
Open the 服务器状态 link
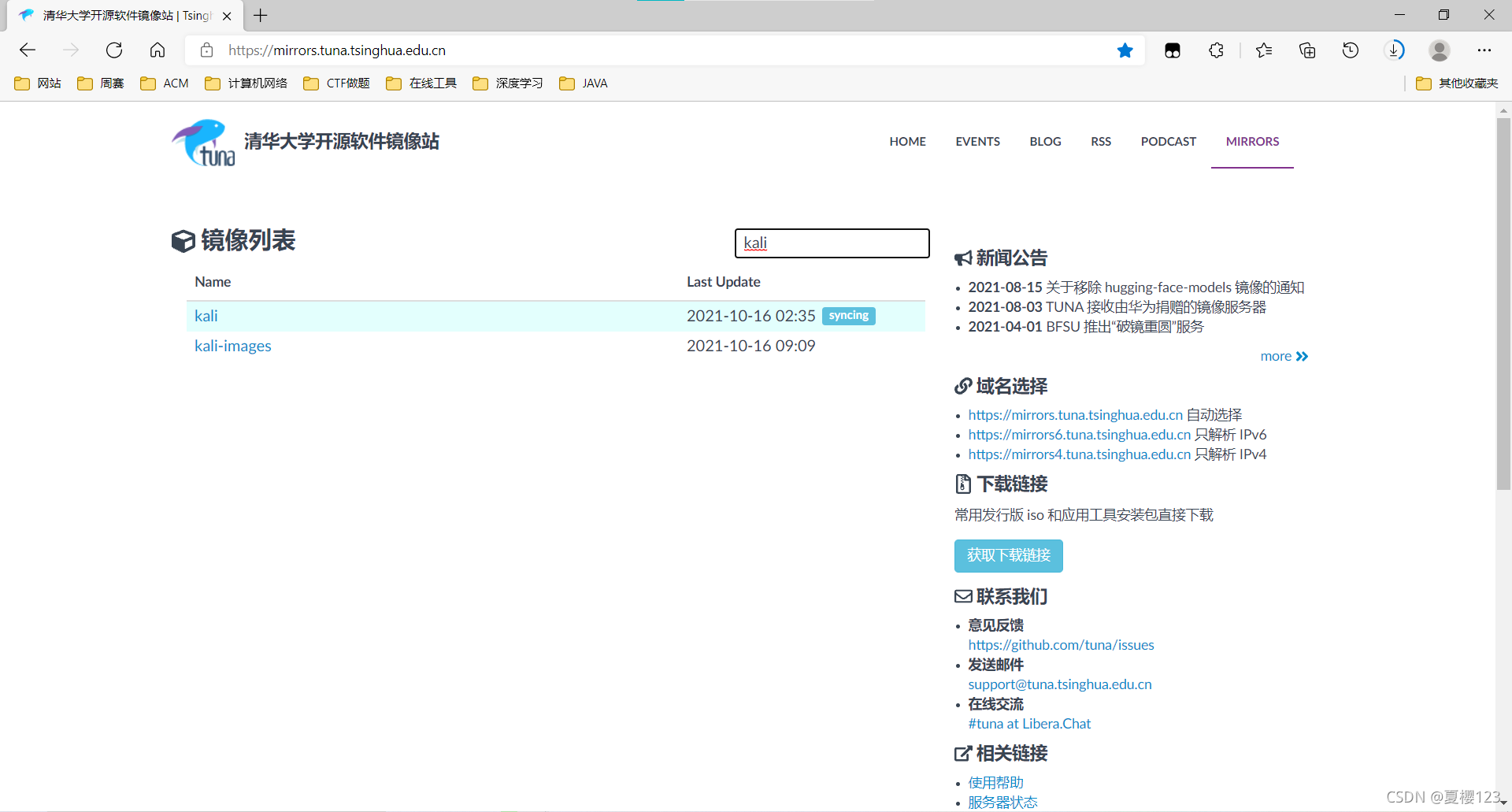pyautogui.click(x=1002, y=803)
